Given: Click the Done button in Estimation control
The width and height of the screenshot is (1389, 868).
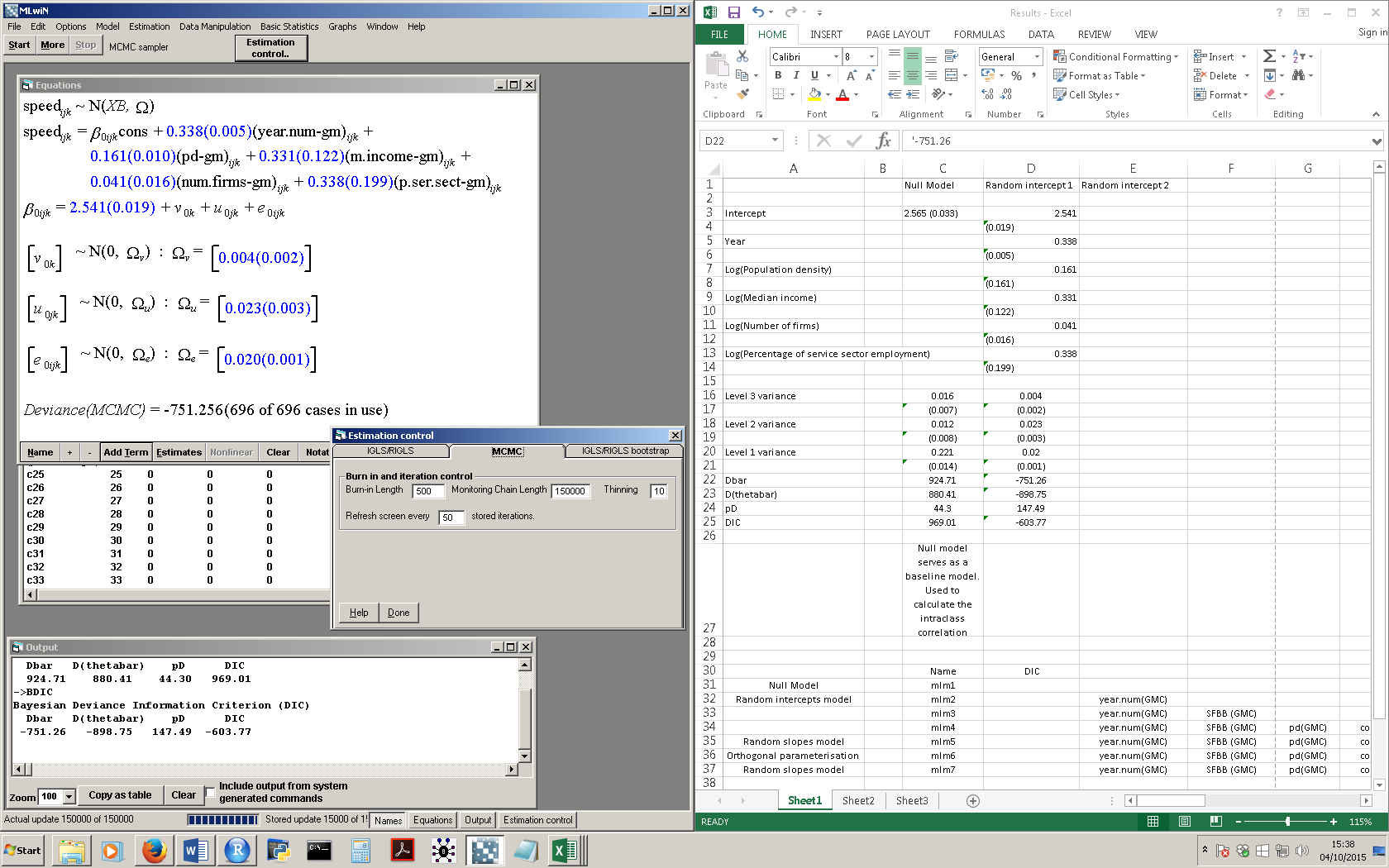Looking at the screenshot, I should tap(399, 613).
